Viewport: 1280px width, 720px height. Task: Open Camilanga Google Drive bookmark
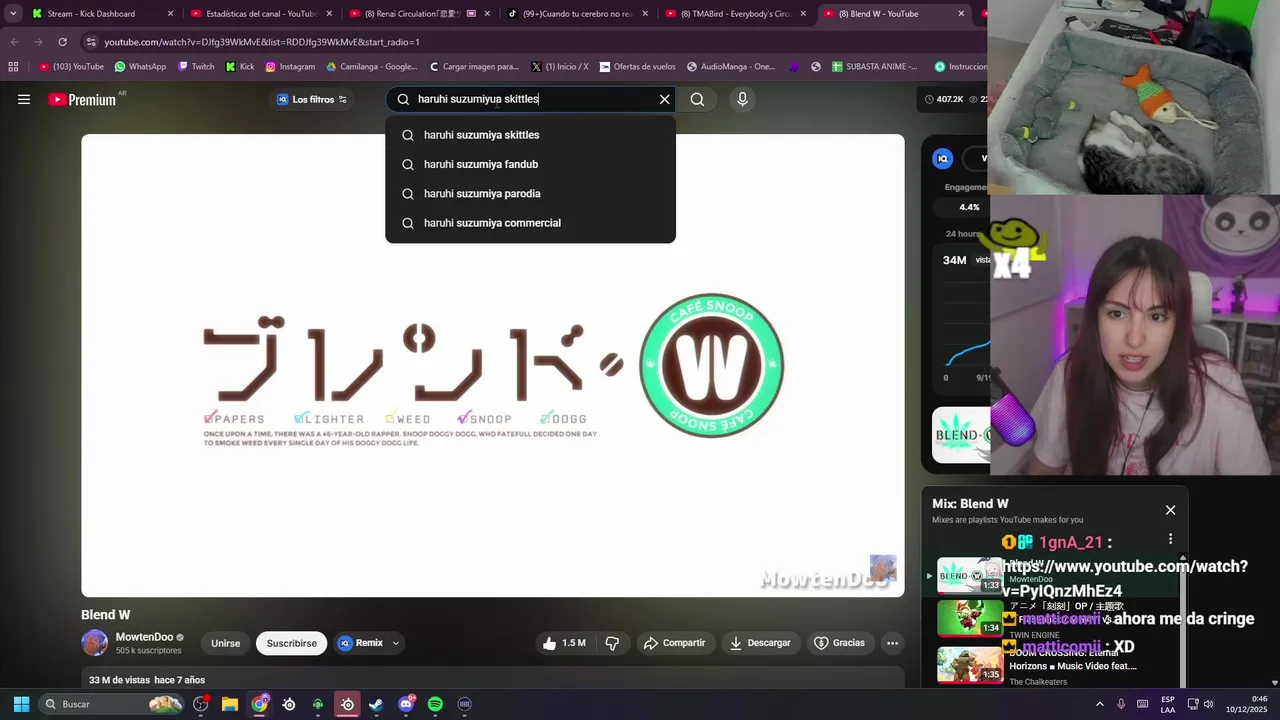coord(372,67)
